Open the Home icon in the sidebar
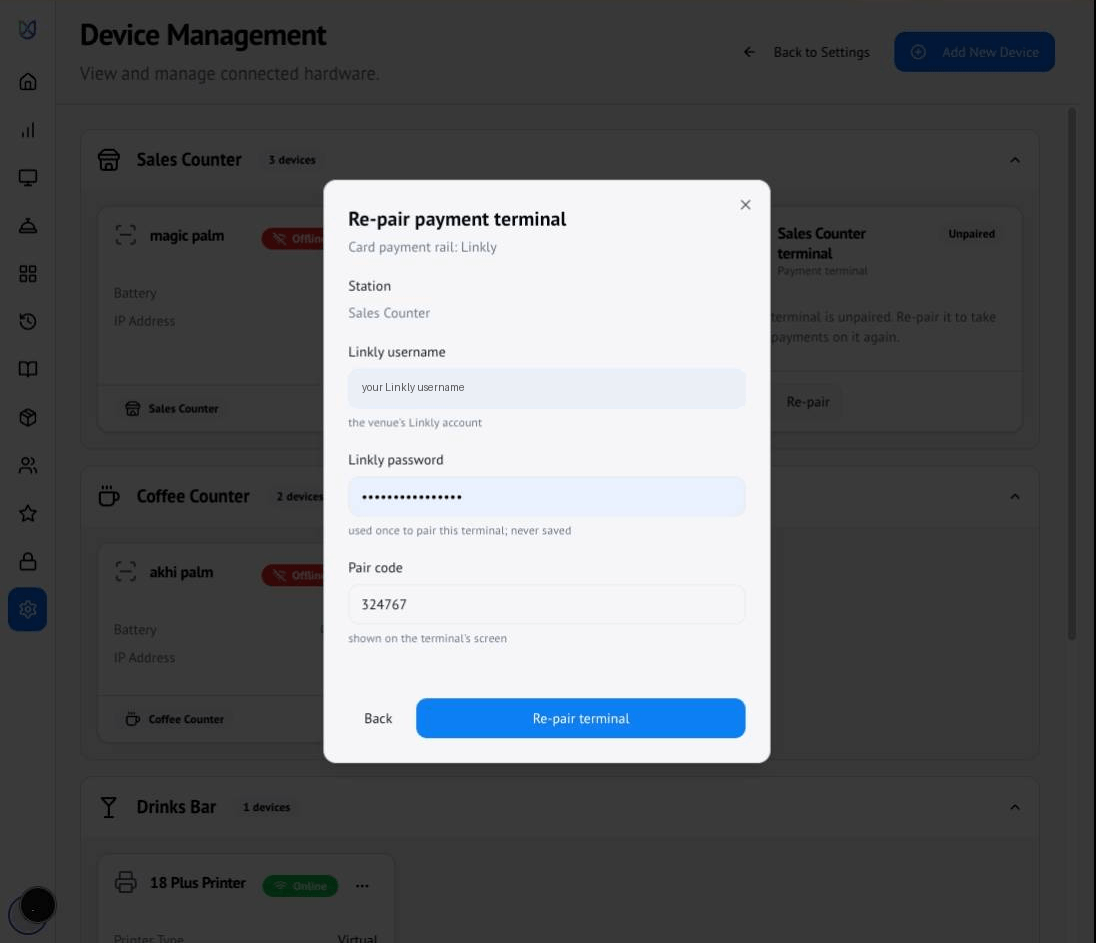1096x943 pixels. click(27, 82)
